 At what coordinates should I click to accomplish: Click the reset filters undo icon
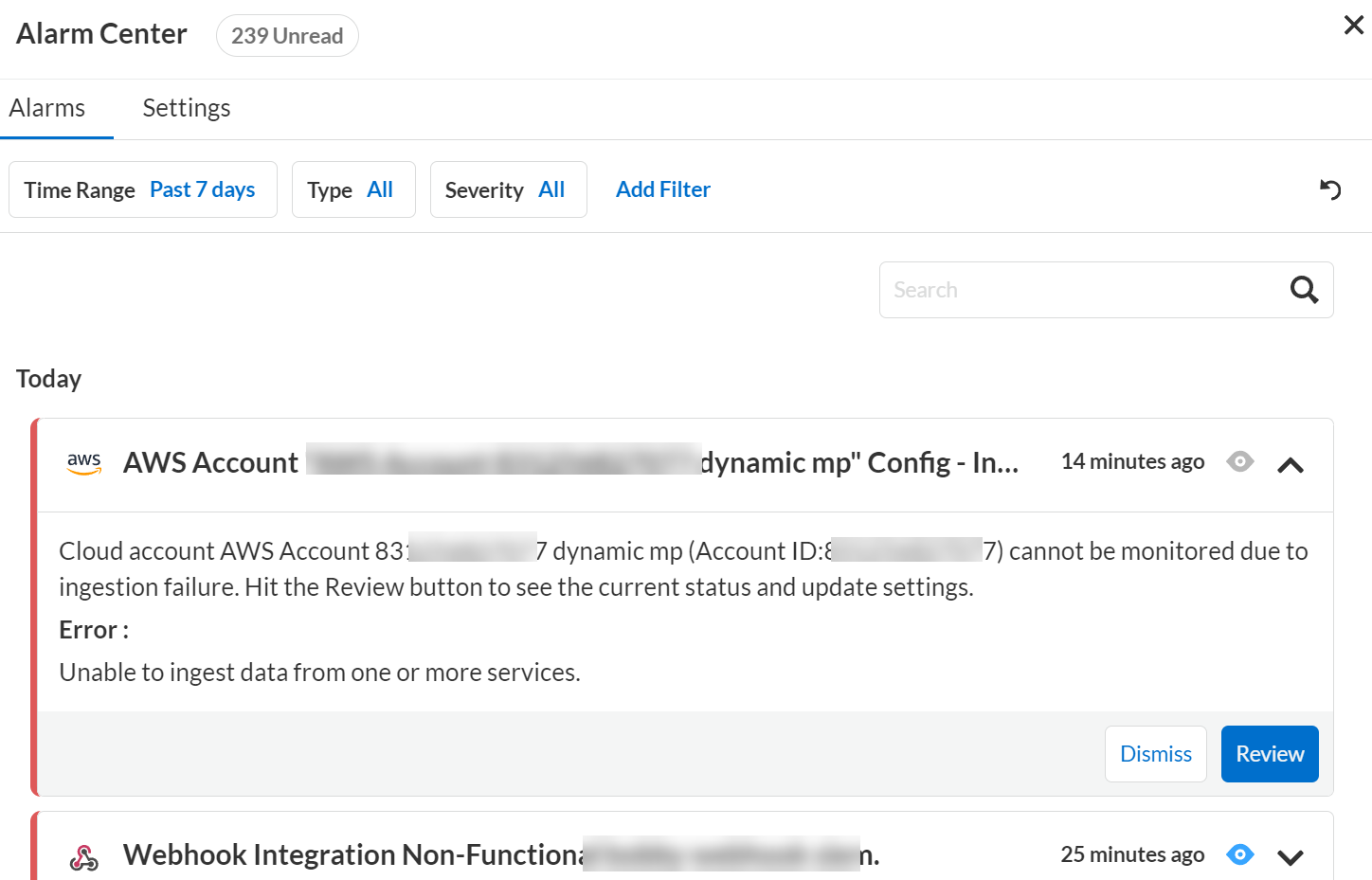coord(1330,189)
